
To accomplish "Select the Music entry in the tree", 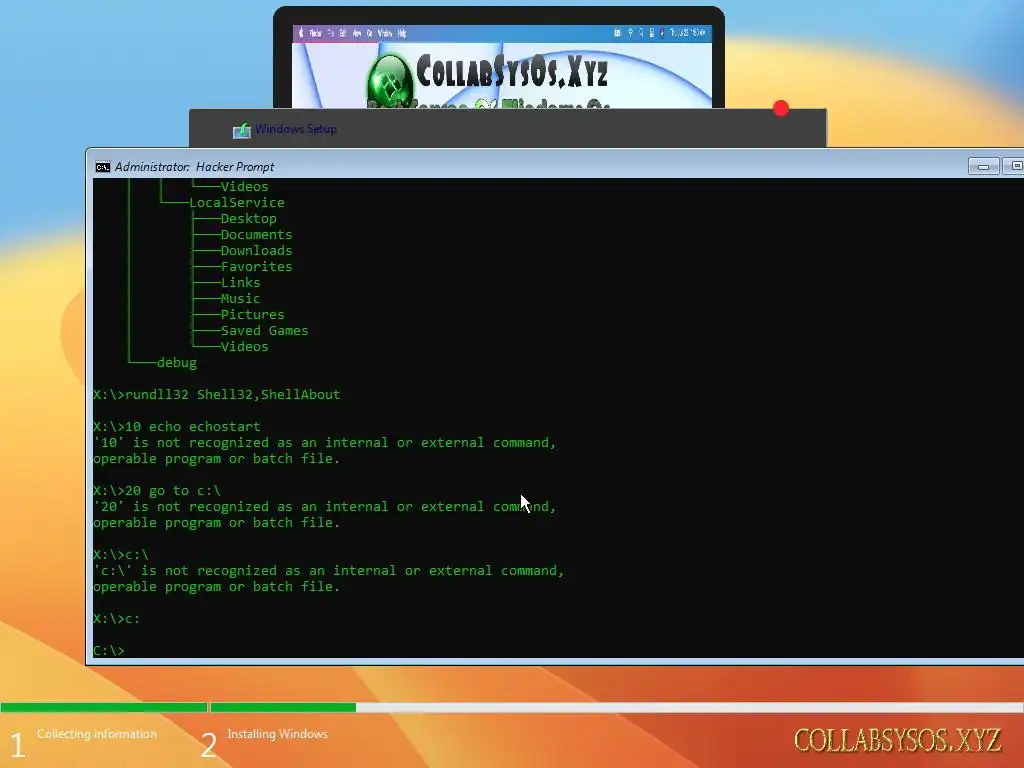I will click(240, 298).
